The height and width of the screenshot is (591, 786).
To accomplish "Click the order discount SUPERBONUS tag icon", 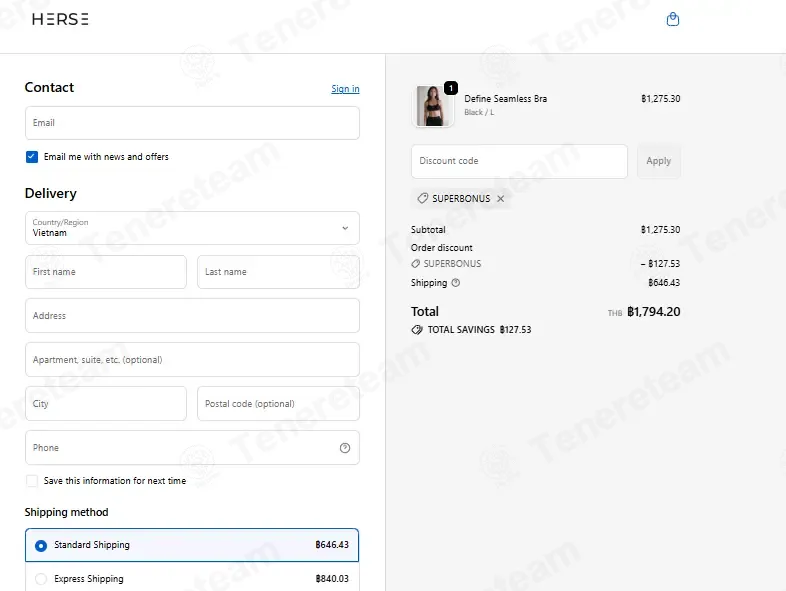I will click(x=415, y=264).
